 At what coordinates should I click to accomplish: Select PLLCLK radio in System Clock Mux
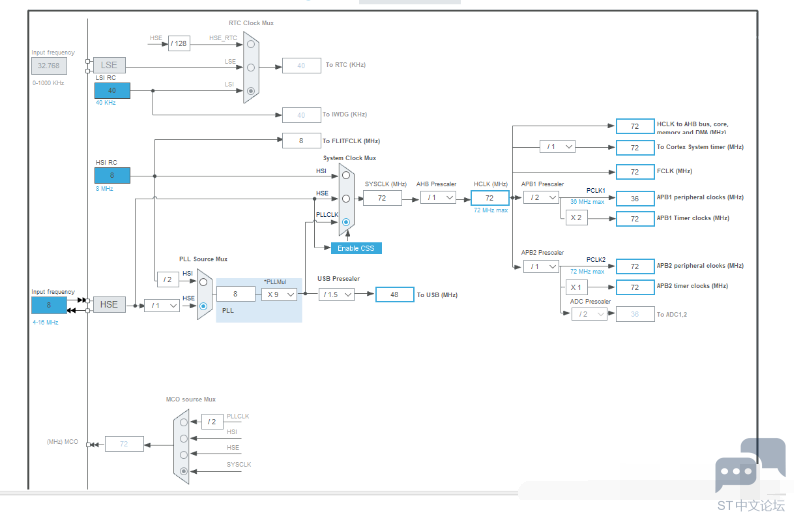(x=346, y=222)
